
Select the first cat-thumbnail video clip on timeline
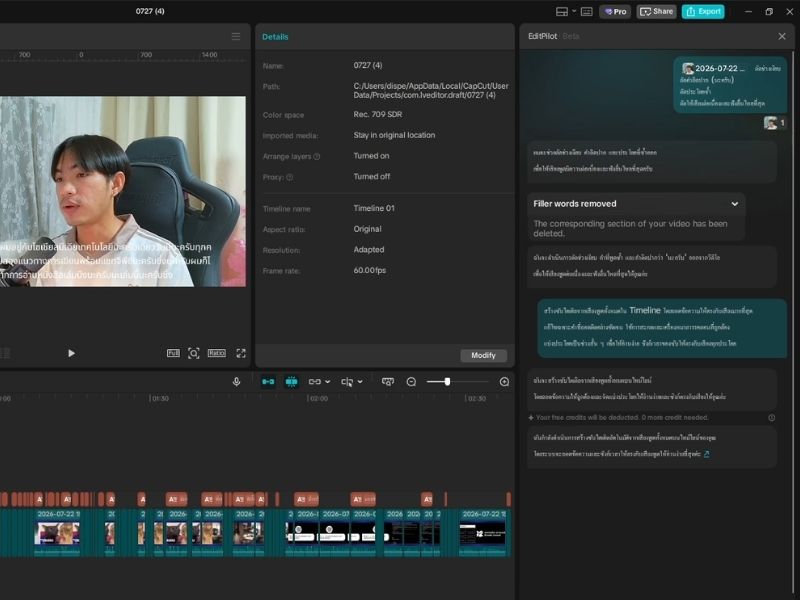(57, 532)
